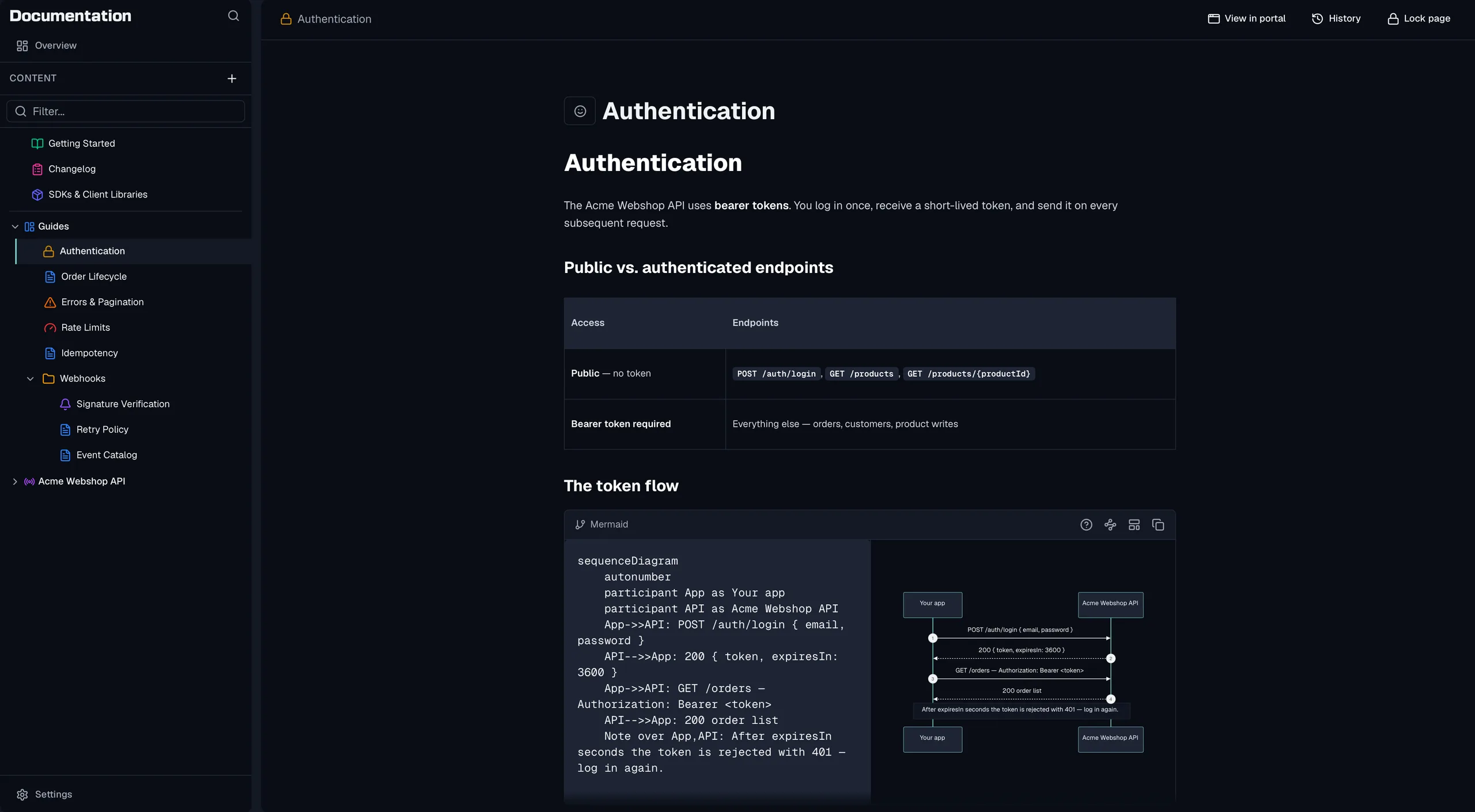1475x812 pixels.
Task: Copy the Mermaid code block
Action: click(x=1158, y=525)
